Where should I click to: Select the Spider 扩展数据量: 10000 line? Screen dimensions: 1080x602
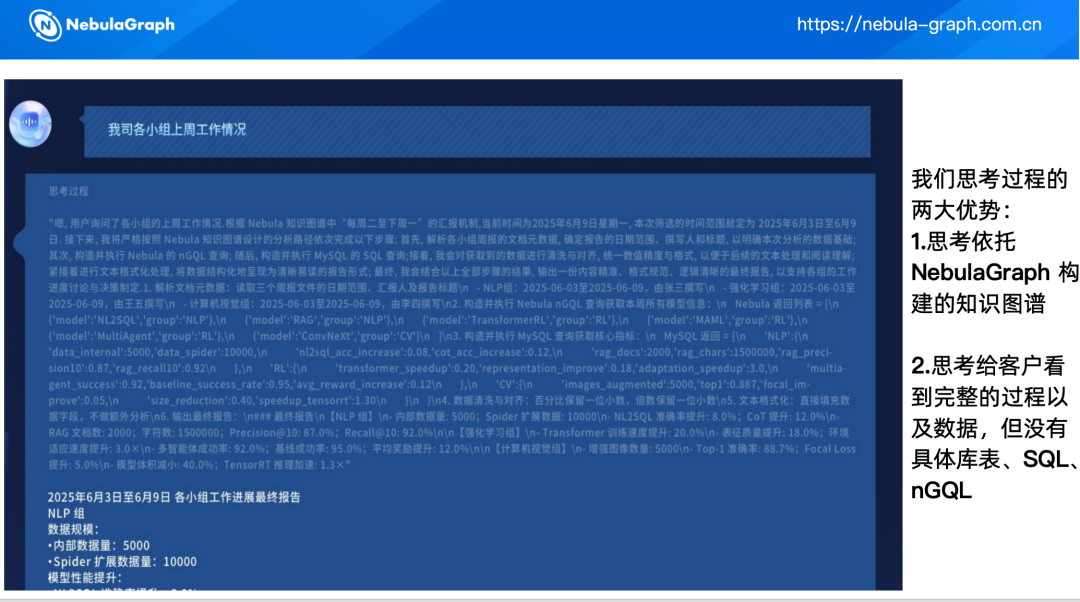click(x=122, y=561)
